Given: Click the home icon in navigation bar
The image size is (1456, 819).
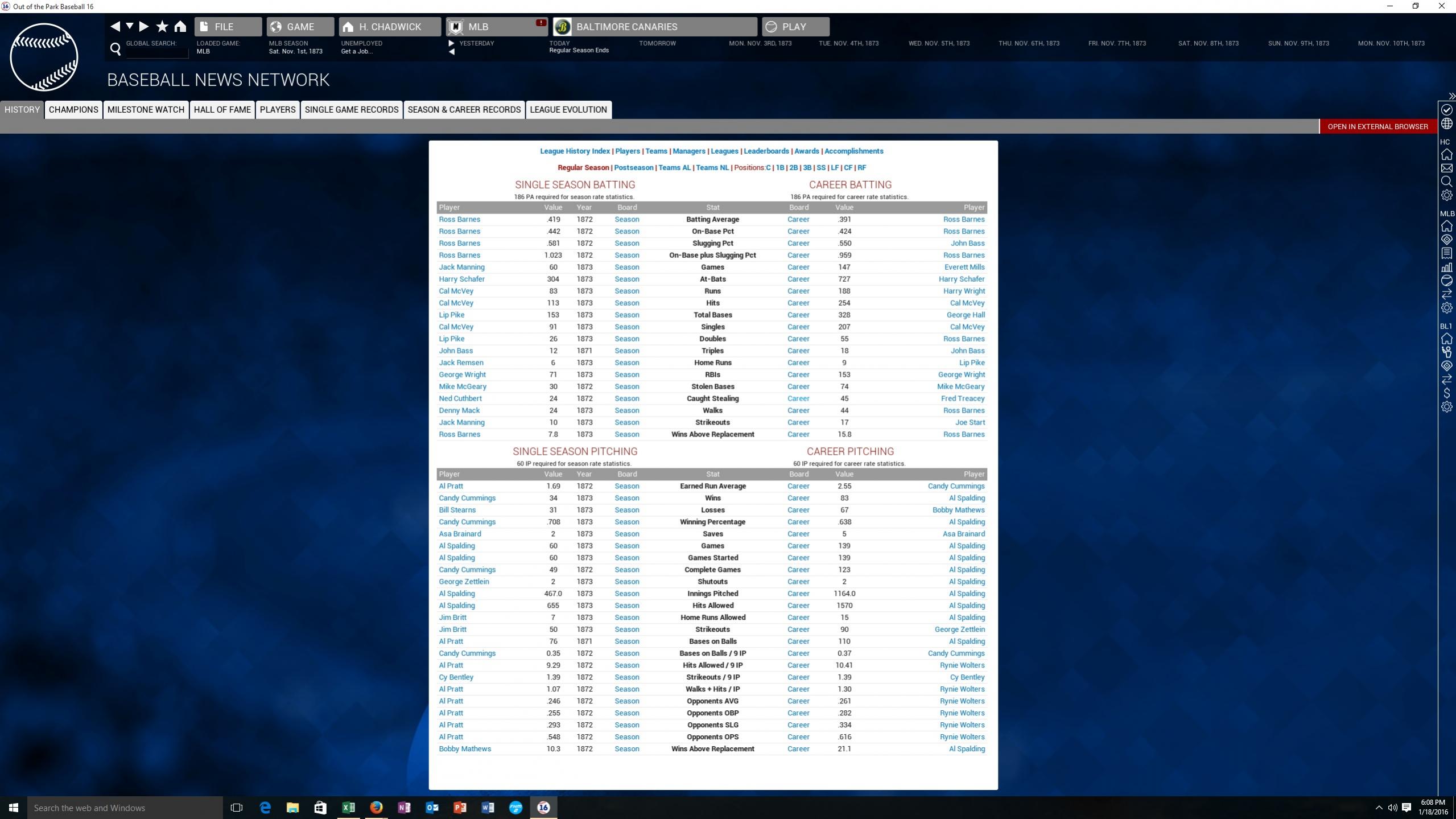Looking at the screenshot, I should pos(180,26).
